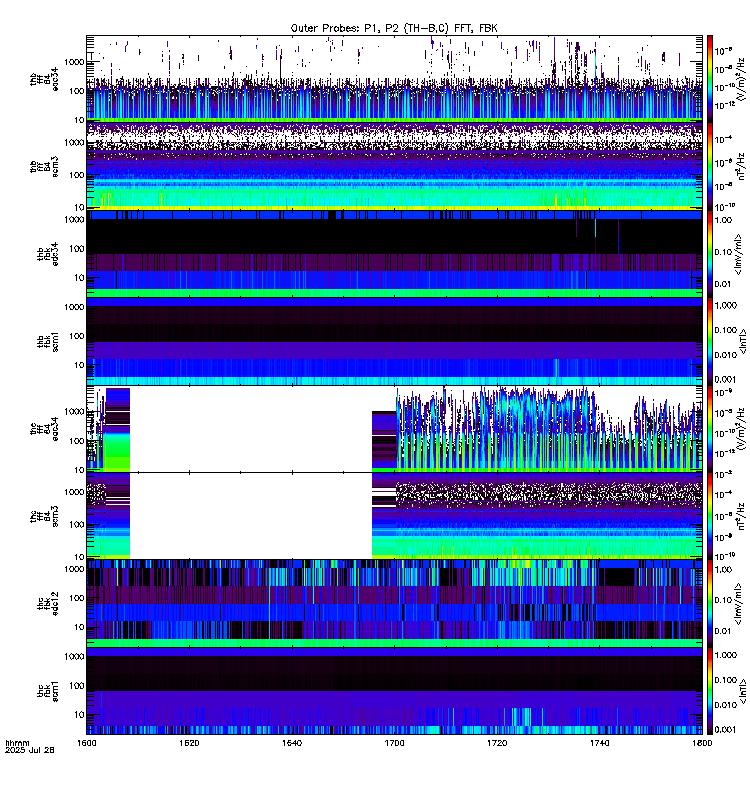Select the 1620 time tick label
The height and width of the screenshot is (800, 750).
tap(189, 743)
